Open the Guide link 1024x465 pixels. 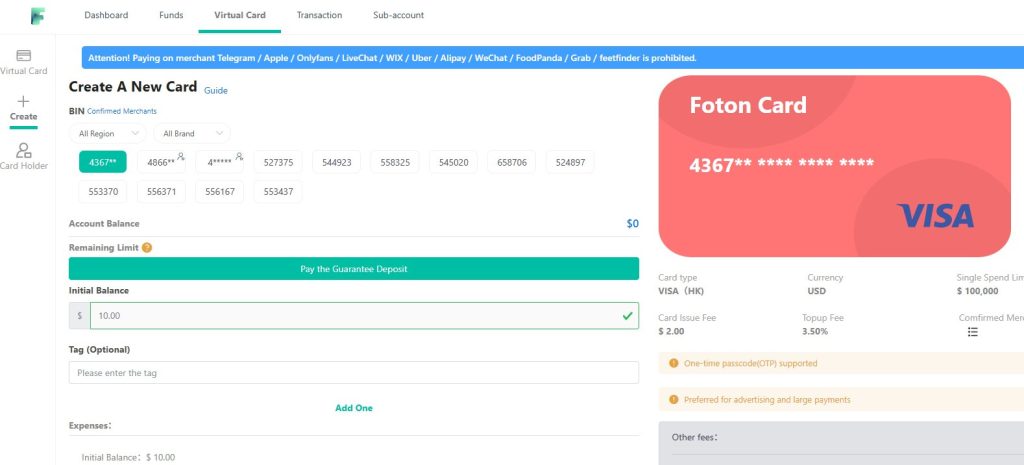[x=216, y=91]
